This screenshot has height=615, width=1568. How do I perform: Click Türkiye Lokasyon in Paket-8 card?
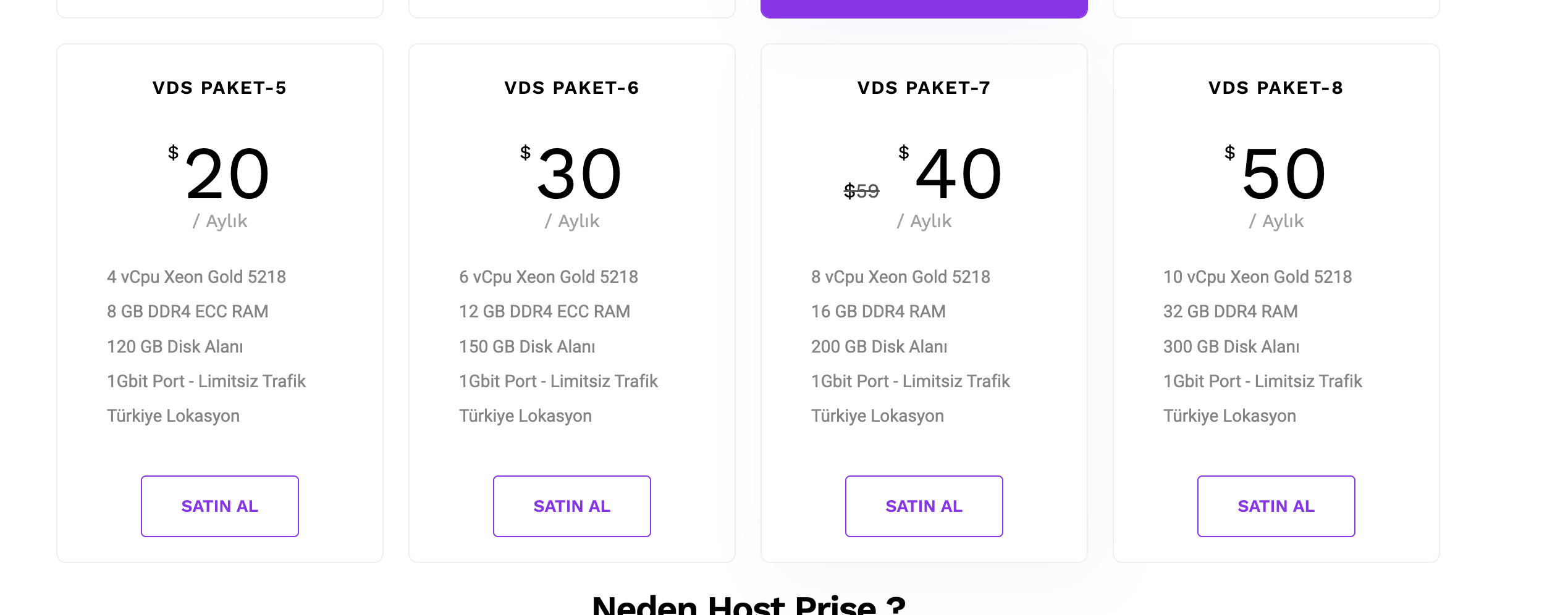tap(1229, 416)
